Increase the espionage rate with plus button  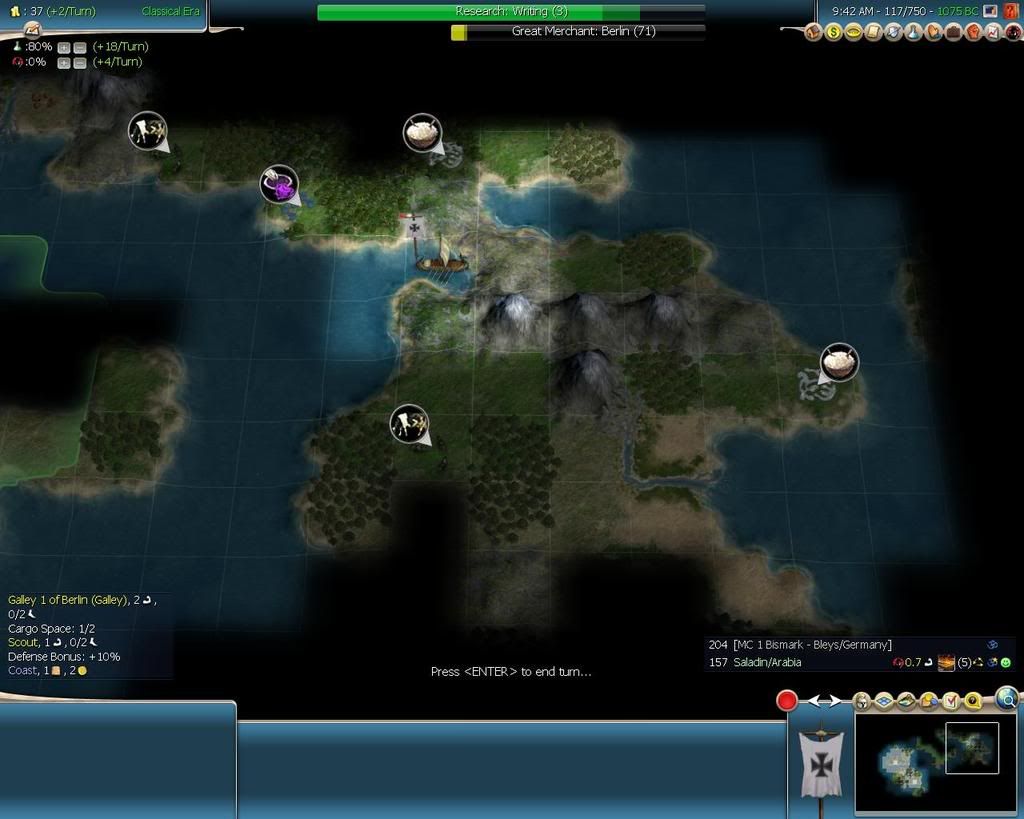click(63, 63)
